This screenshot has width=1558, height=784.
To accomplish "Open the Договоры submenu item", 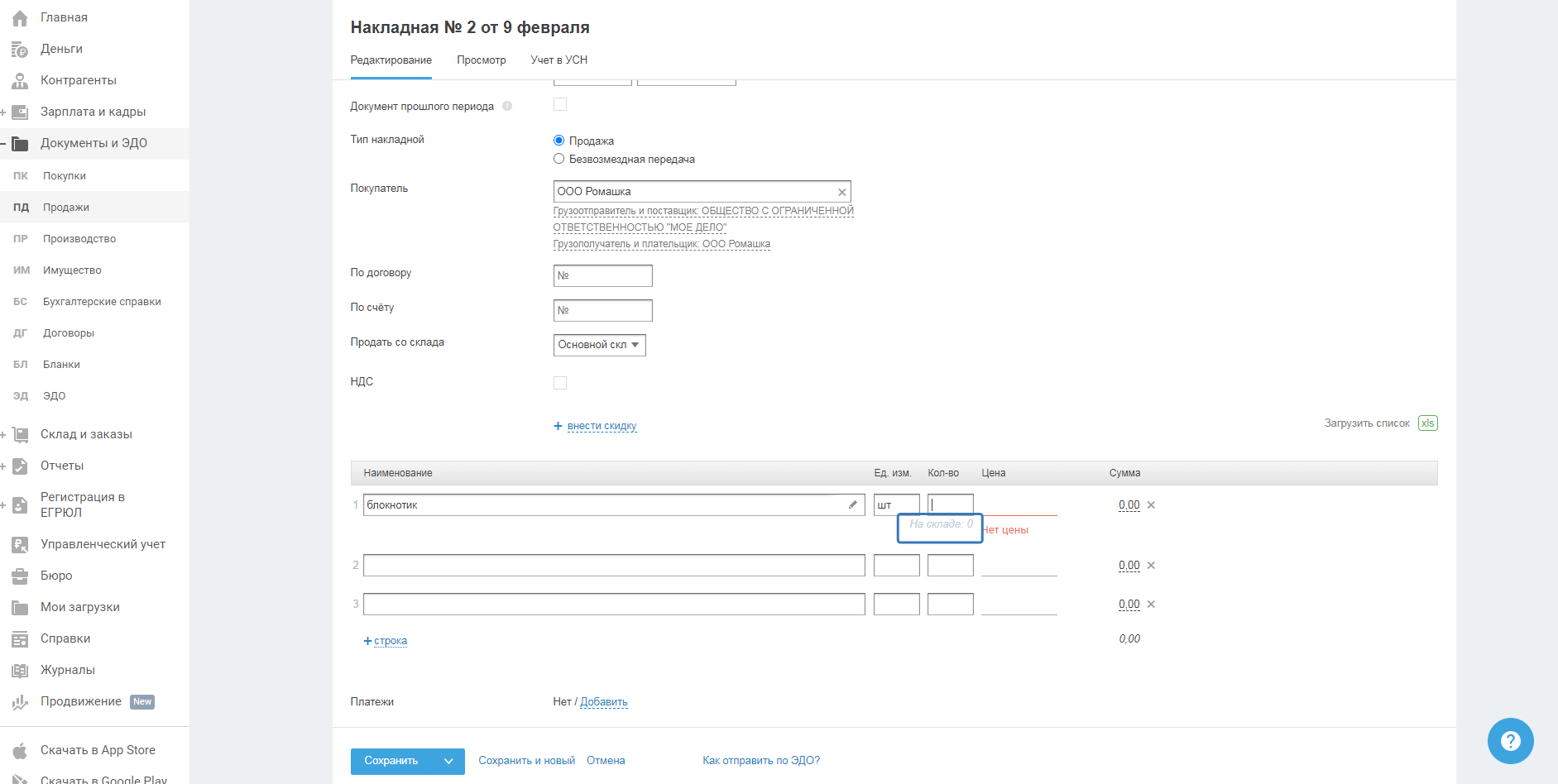I will click(94, 333).
